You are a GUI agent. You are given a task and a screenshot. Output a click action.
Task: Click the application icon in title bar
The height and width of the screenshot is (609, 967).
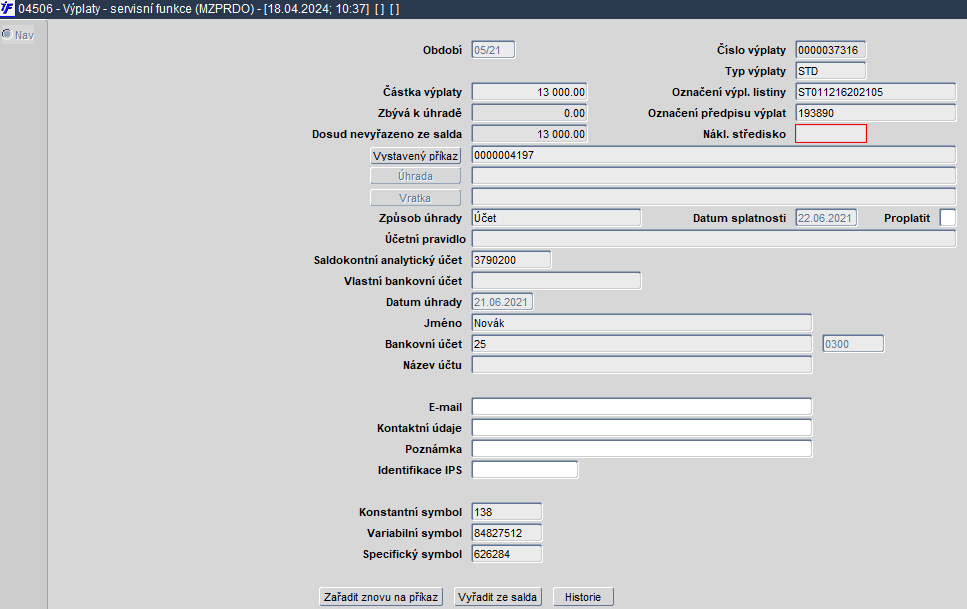(x=7, y=9)
